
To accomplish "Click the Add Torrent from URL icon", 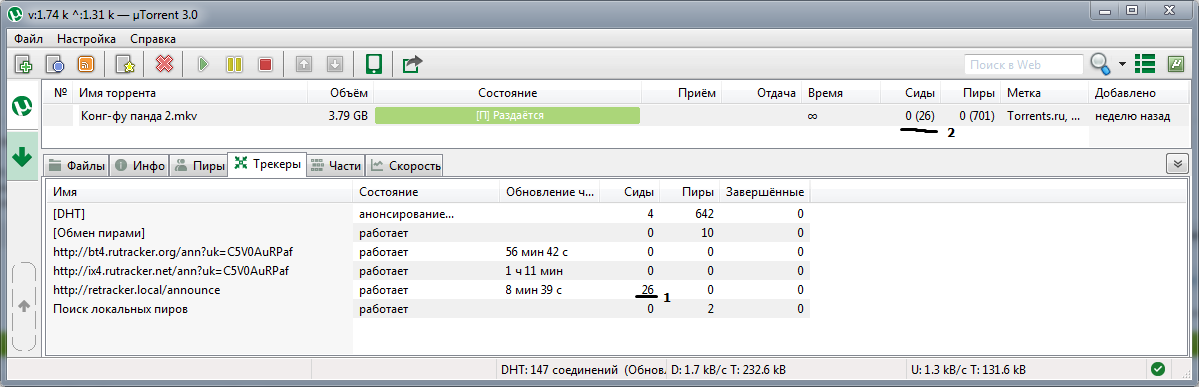I will click(54, 64).
